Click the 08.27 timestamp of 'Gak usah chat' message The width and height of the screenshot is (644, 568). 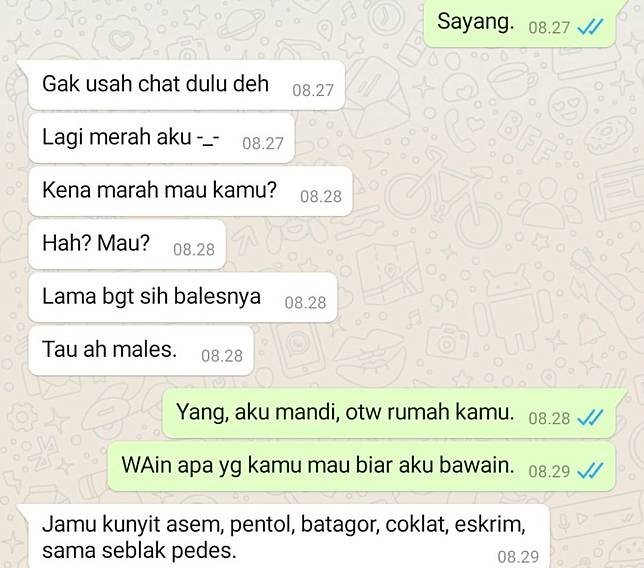click(x=313, y=90)
